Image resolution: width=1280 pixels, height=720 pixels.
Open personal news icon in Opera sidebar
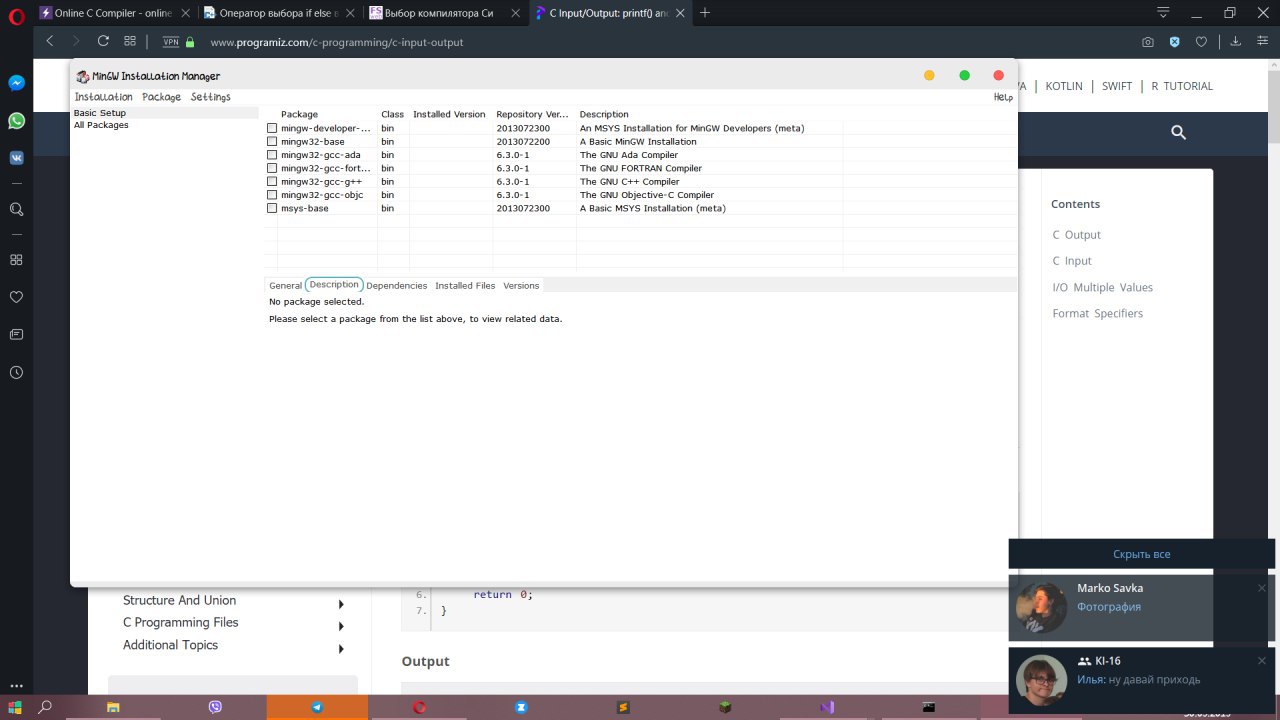16,334
